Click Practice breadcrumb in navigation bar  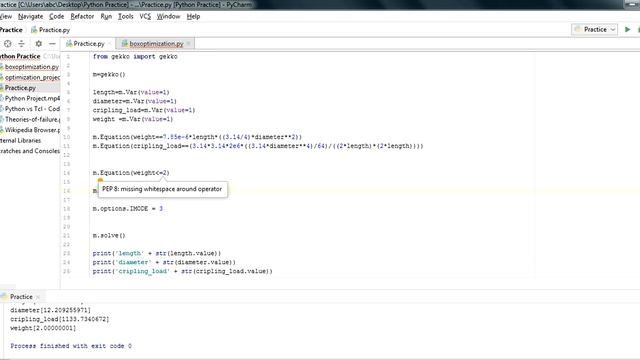pos(11,30)
